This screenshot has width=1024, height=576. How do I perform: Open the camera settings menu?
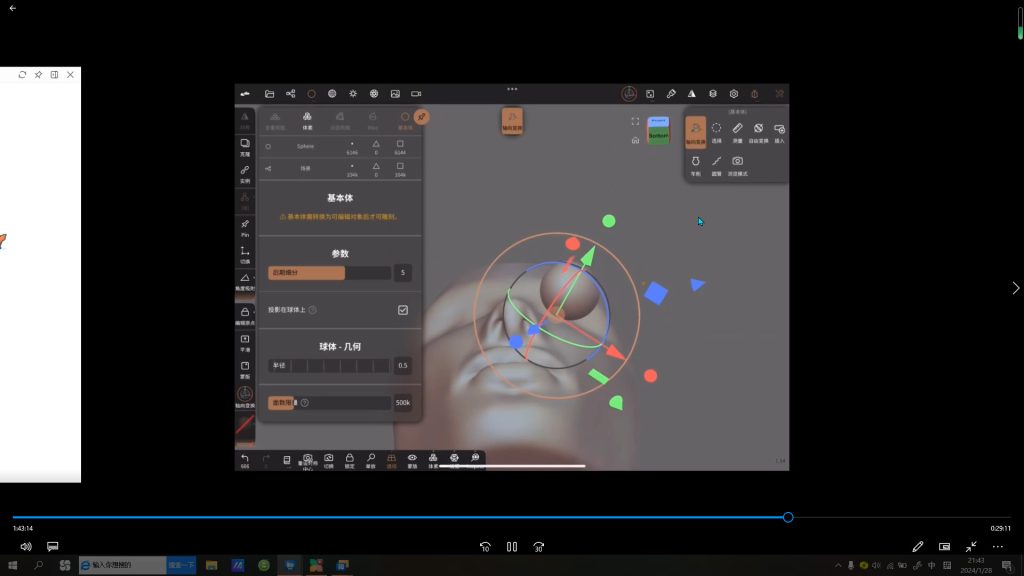(x=416, y=94)
